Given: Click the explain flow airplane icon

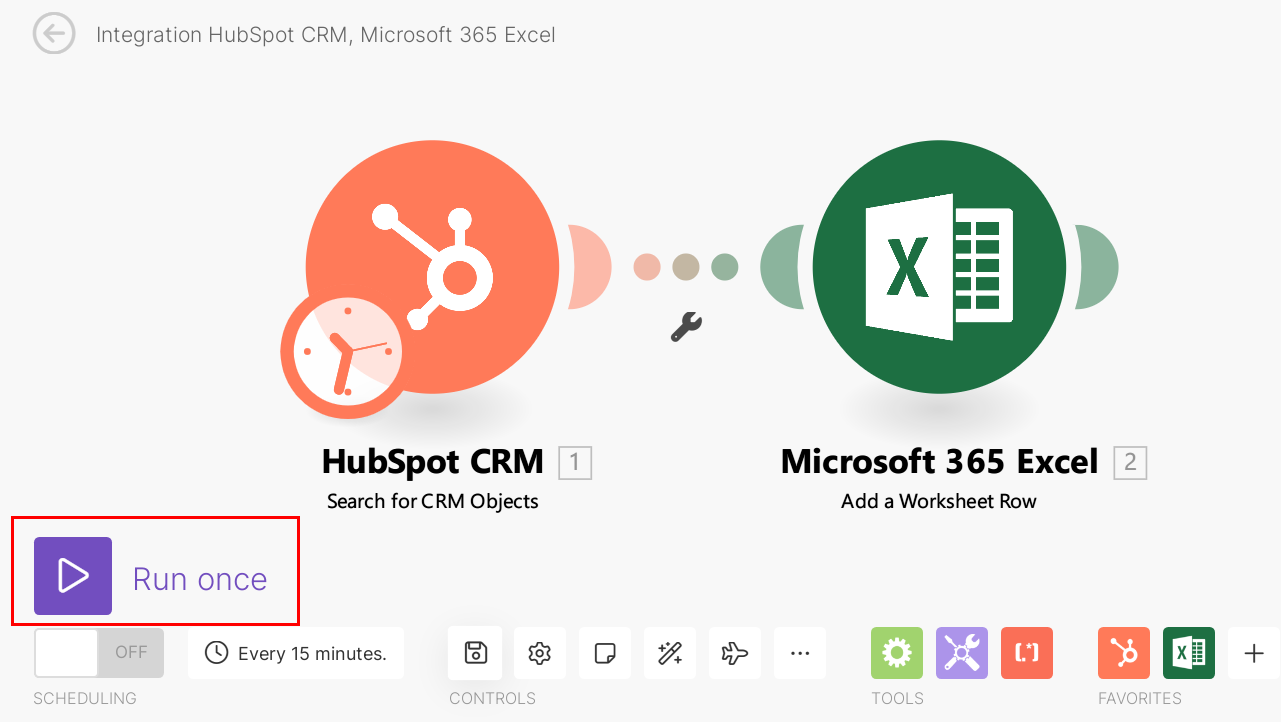Looking at the screenshot, I should pos(735,653).
